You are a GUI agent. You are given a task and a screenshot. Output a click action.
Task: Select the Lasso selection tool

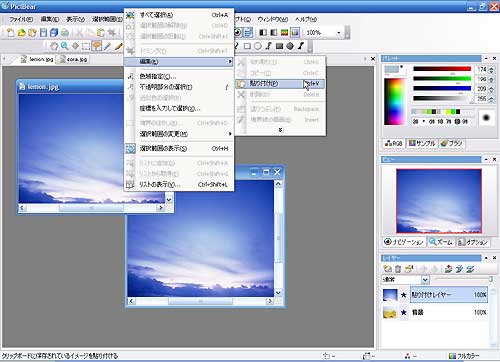click(x=97, y=46)
